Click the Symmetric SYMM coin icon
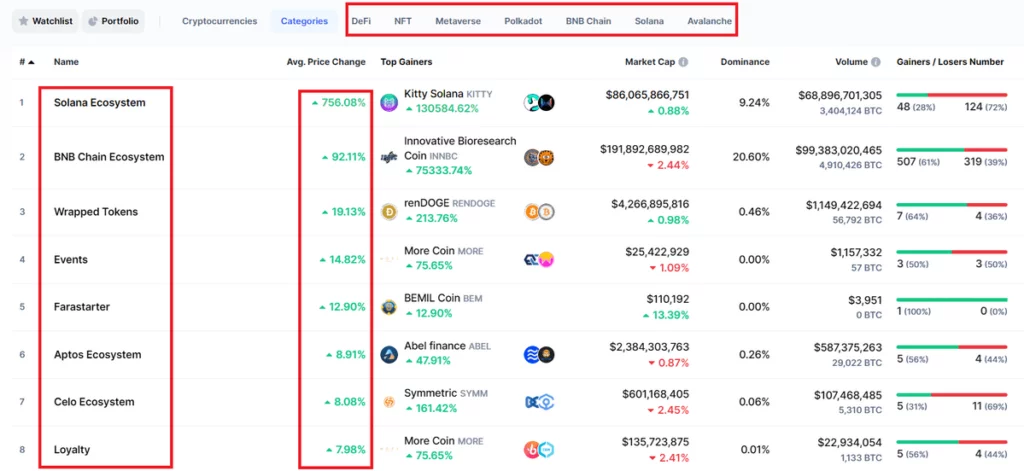This screenshot has height=471, width=1024. pyautogui.click(x=389, y=402)
